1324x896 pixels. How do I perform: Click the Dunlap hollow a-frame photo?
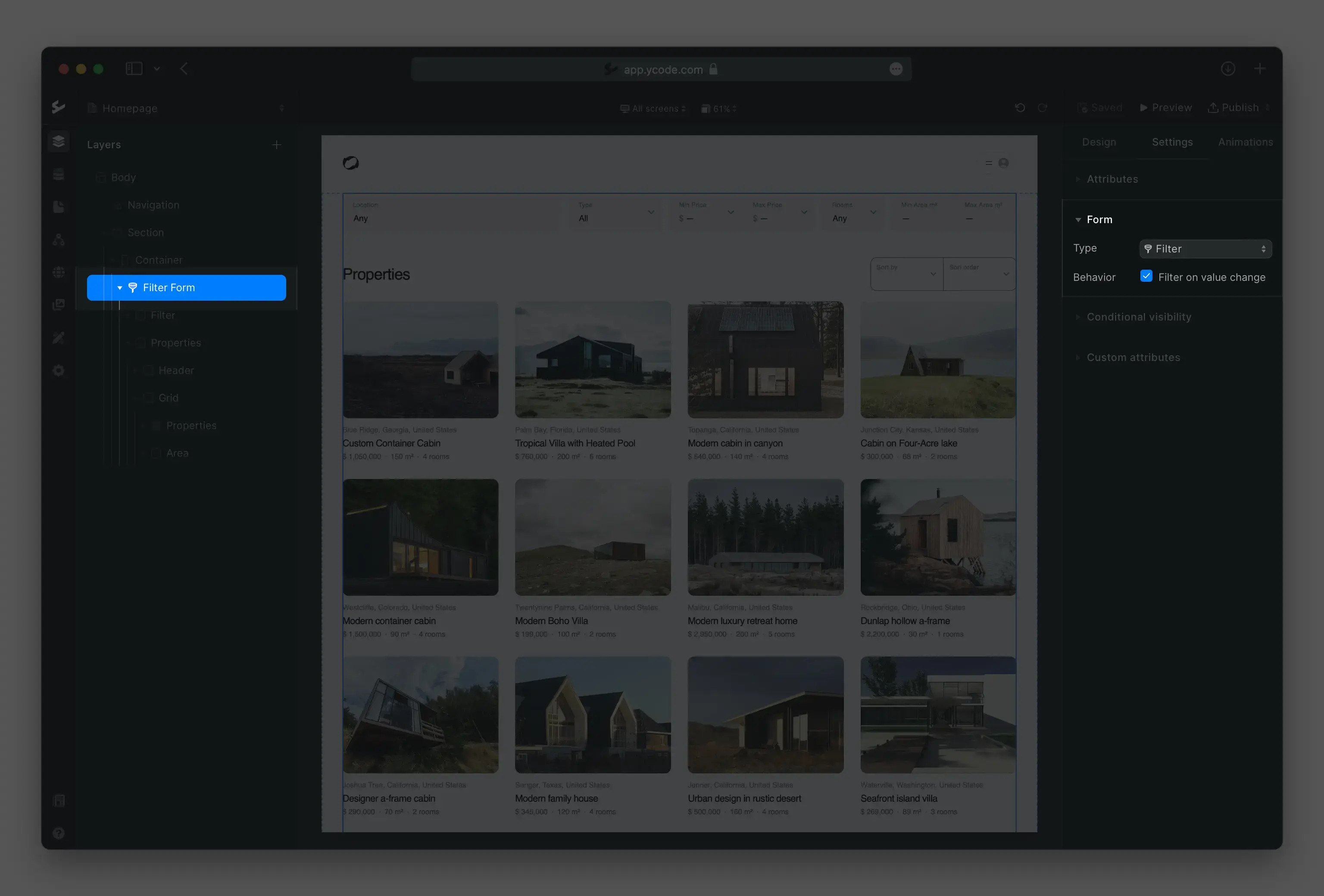click(x=938, y=537)
